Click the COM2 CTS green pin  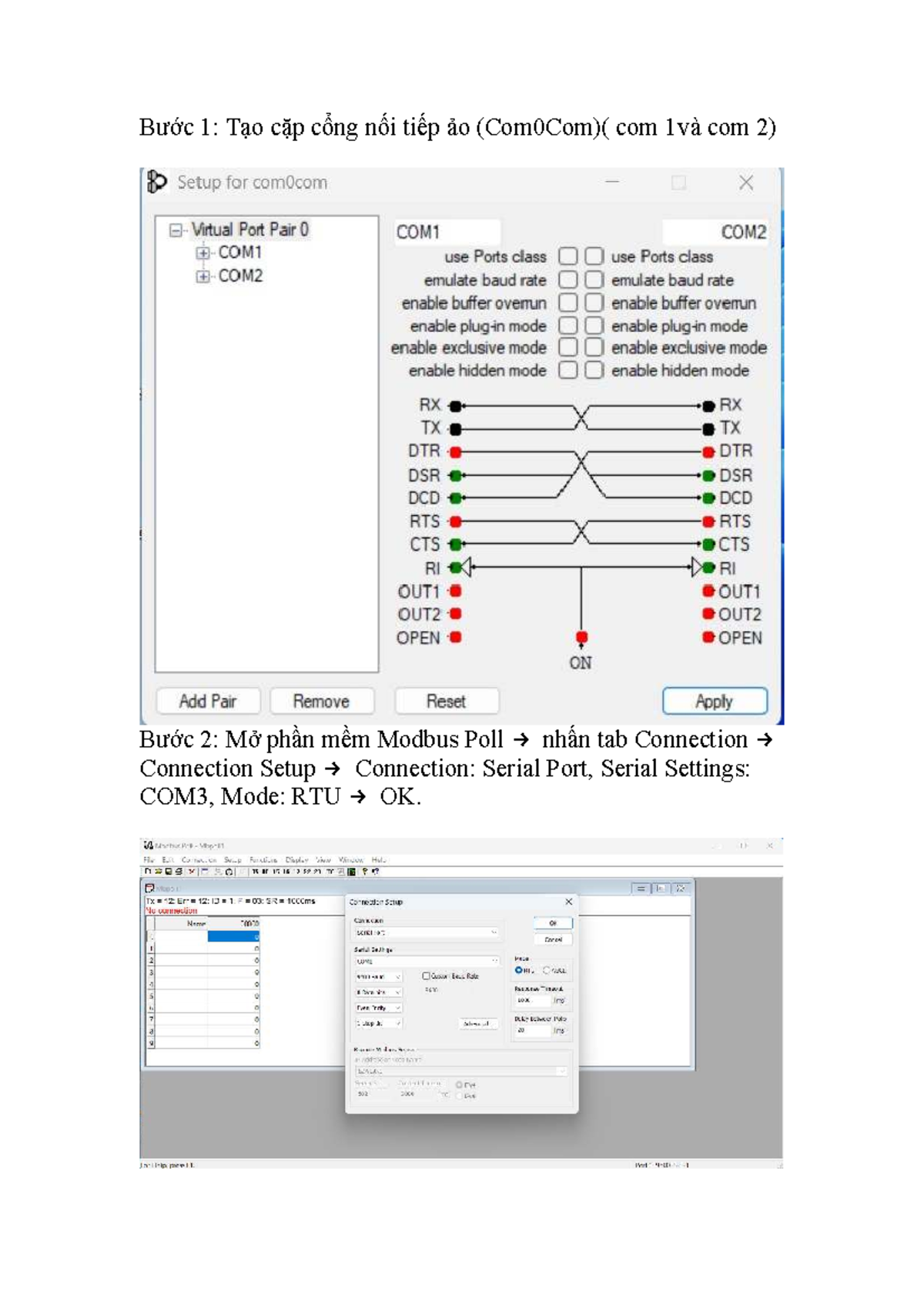pos(708,544)
